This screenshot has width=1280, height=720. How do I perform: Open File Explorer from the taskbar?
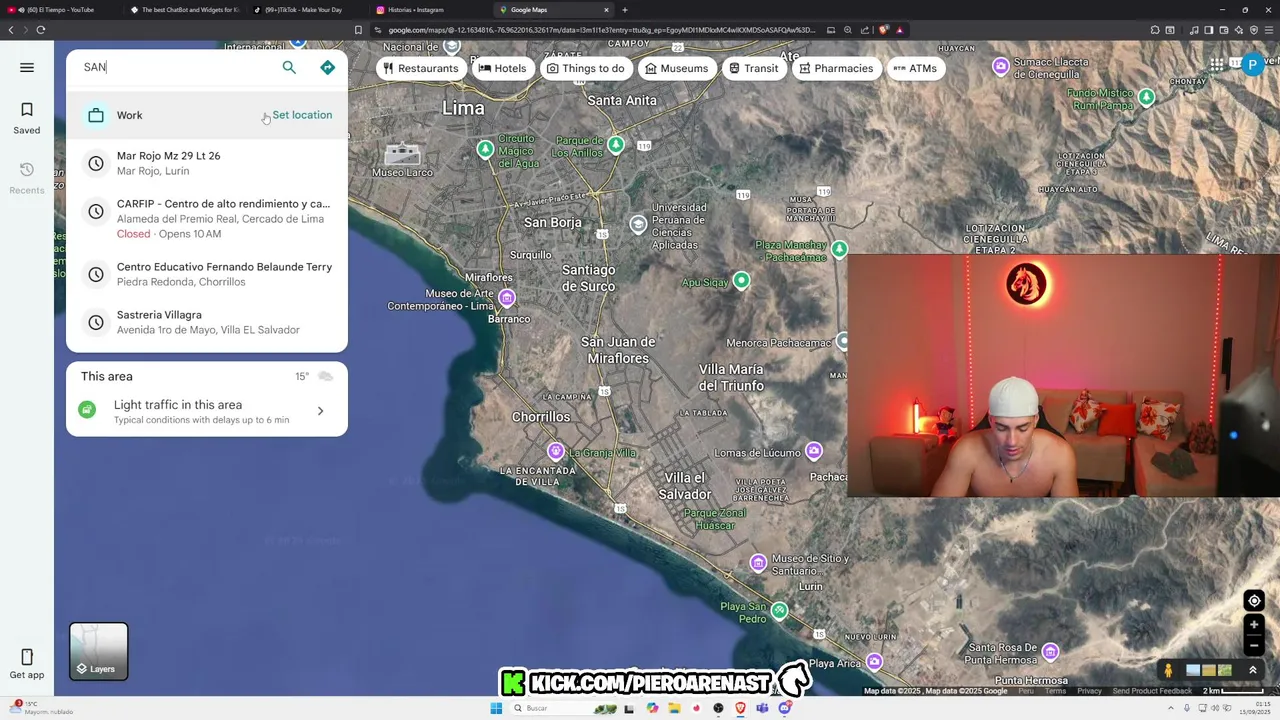click(x=674, y=708)
